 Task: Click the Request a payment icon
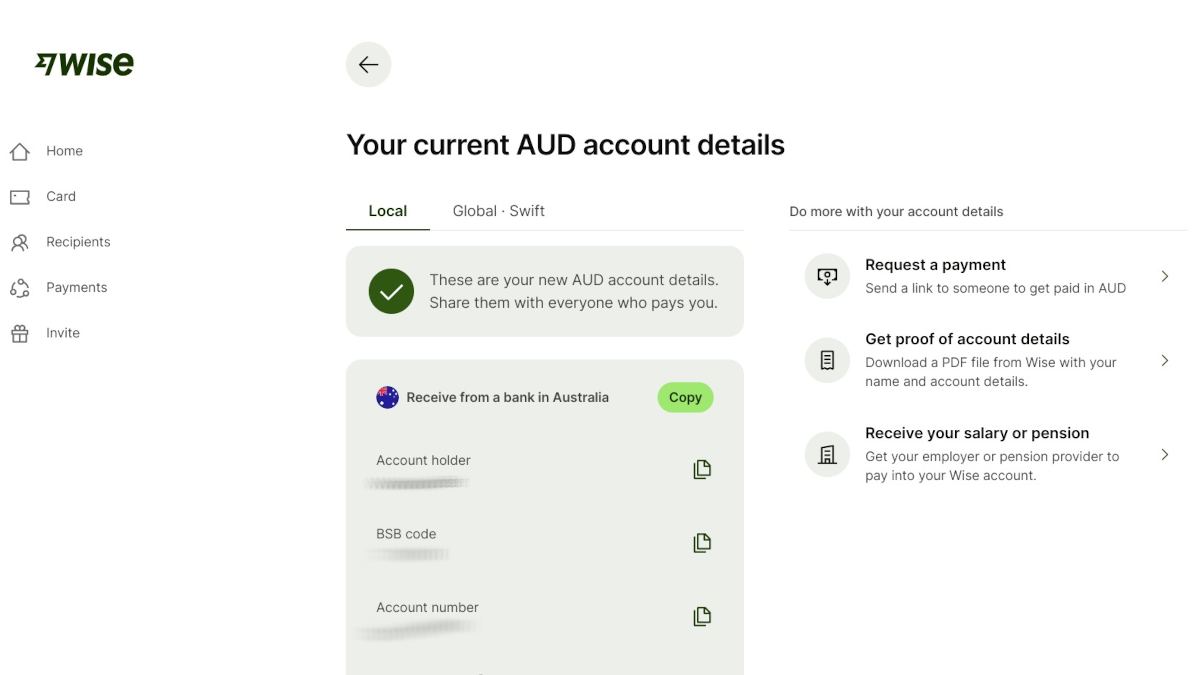pyautogui.click(x=827, y=276)
